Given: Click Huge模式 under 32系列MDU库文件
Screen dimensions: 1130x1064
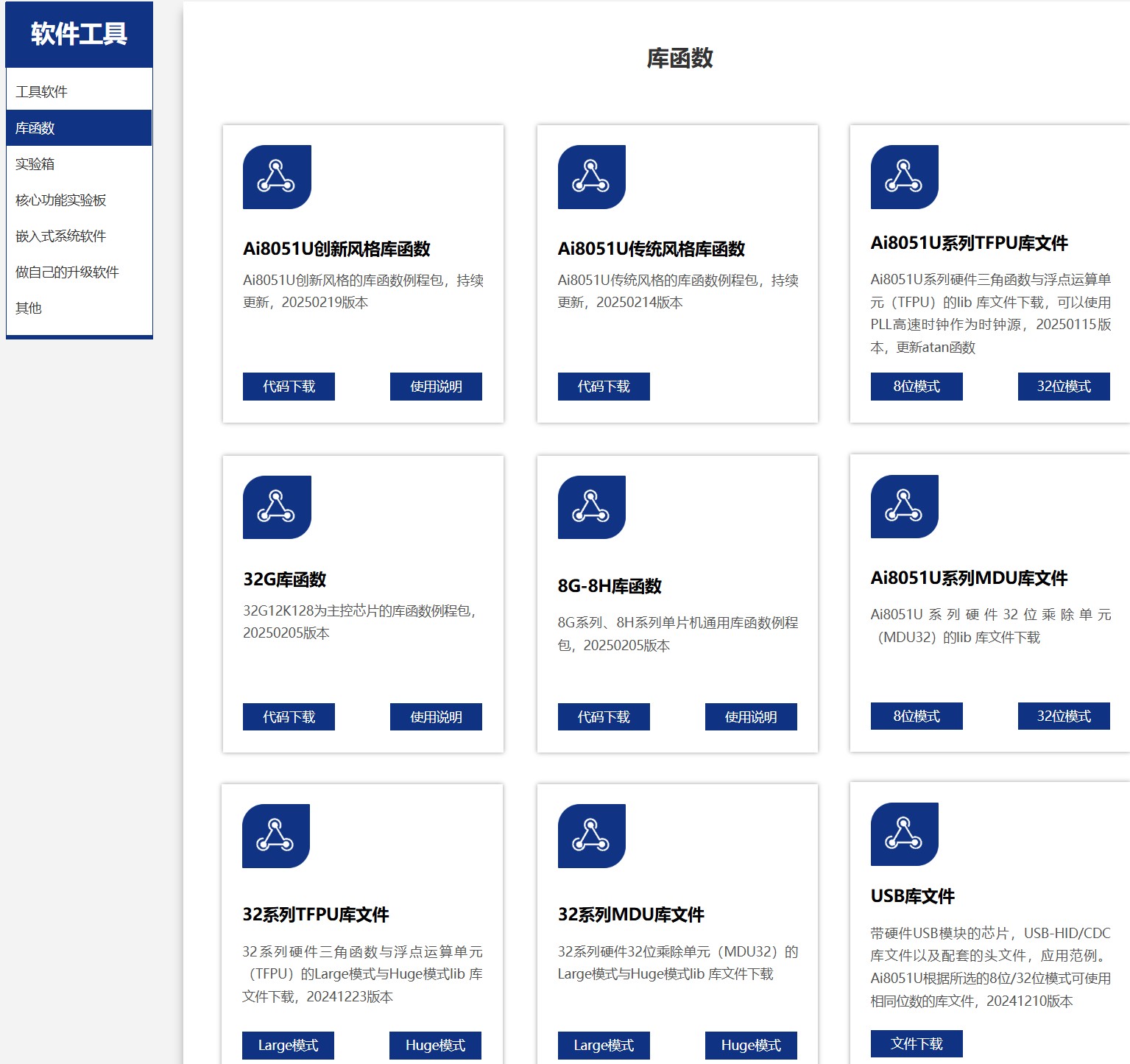Looking at the screenshot, I should tap(751, 1046).
